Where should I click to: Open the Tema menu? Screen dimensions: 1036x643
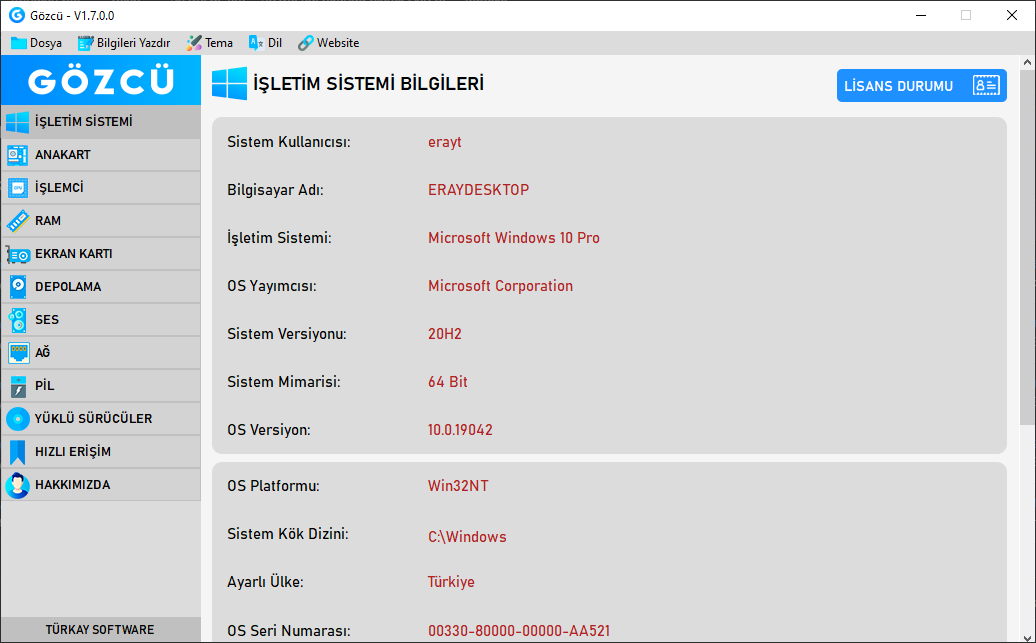click(209, 43)
